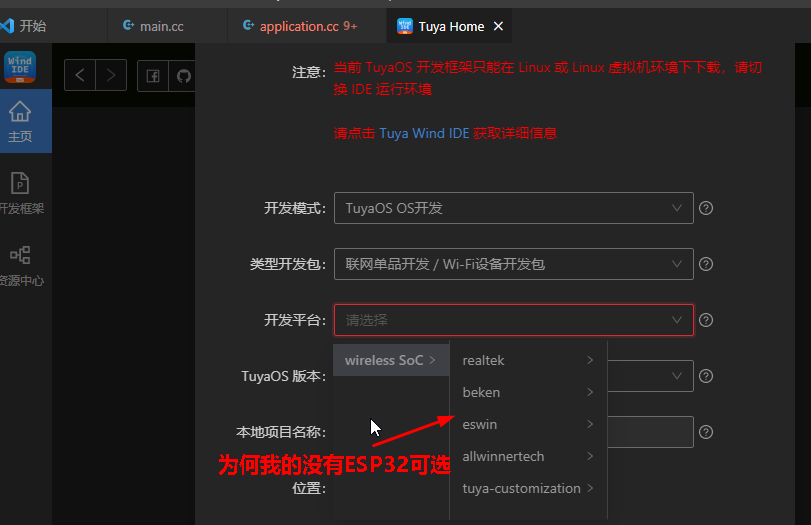Open the 开发平台 dropdown
The image size is (811, 525).
point(514,320)
